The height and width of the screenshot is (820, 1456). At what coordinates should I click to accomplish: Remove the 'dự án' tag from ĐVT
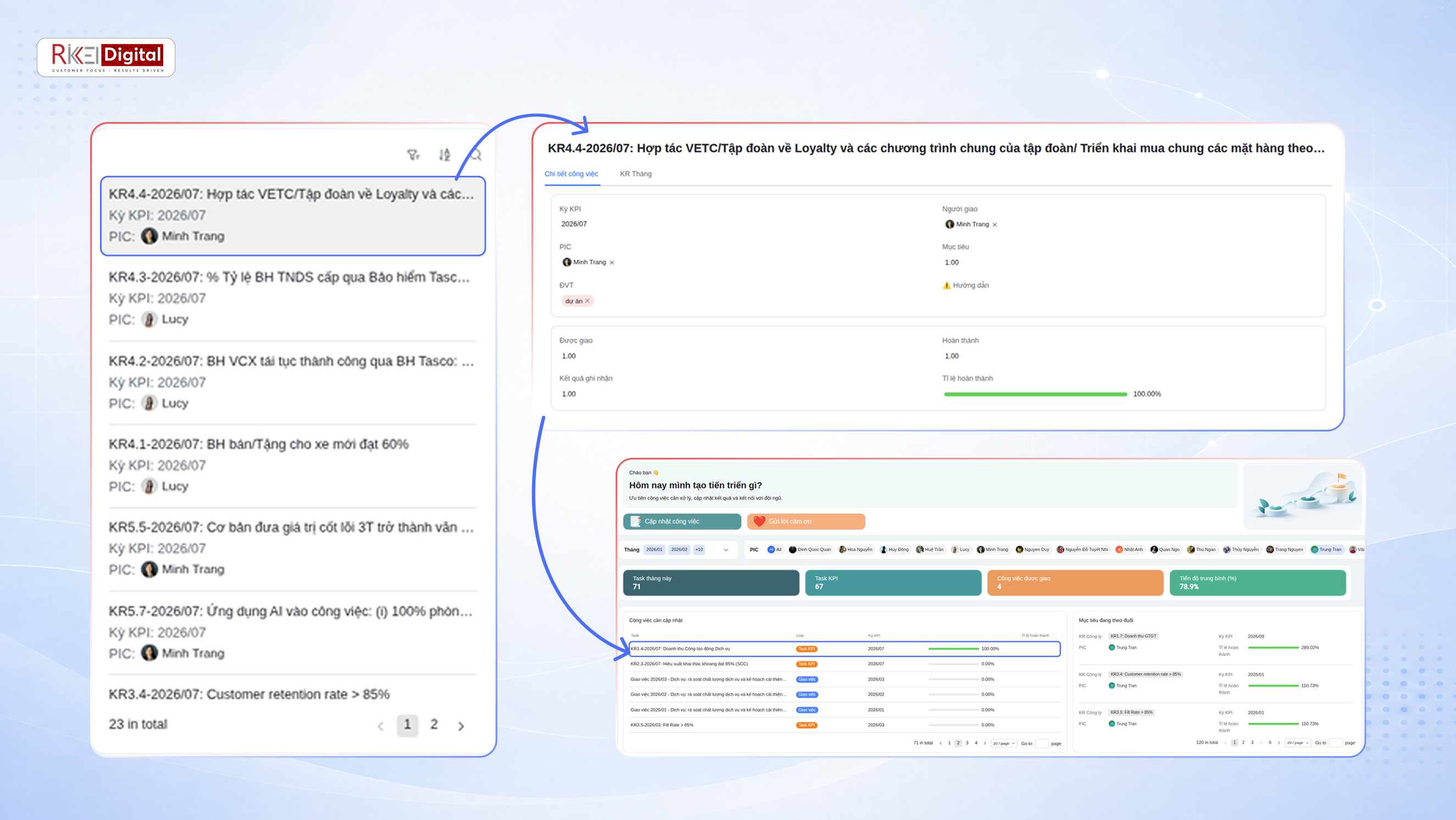(x=587, y=301)
